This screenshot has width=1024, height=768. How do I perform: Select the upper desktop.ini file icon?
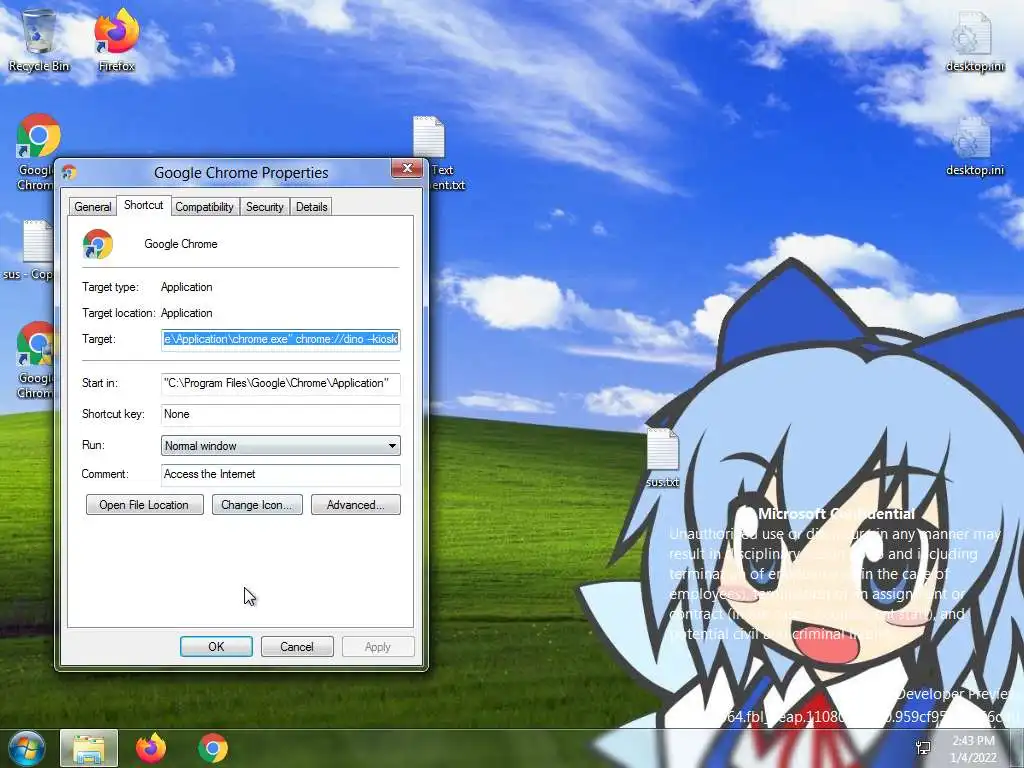(x=974, y=40)
